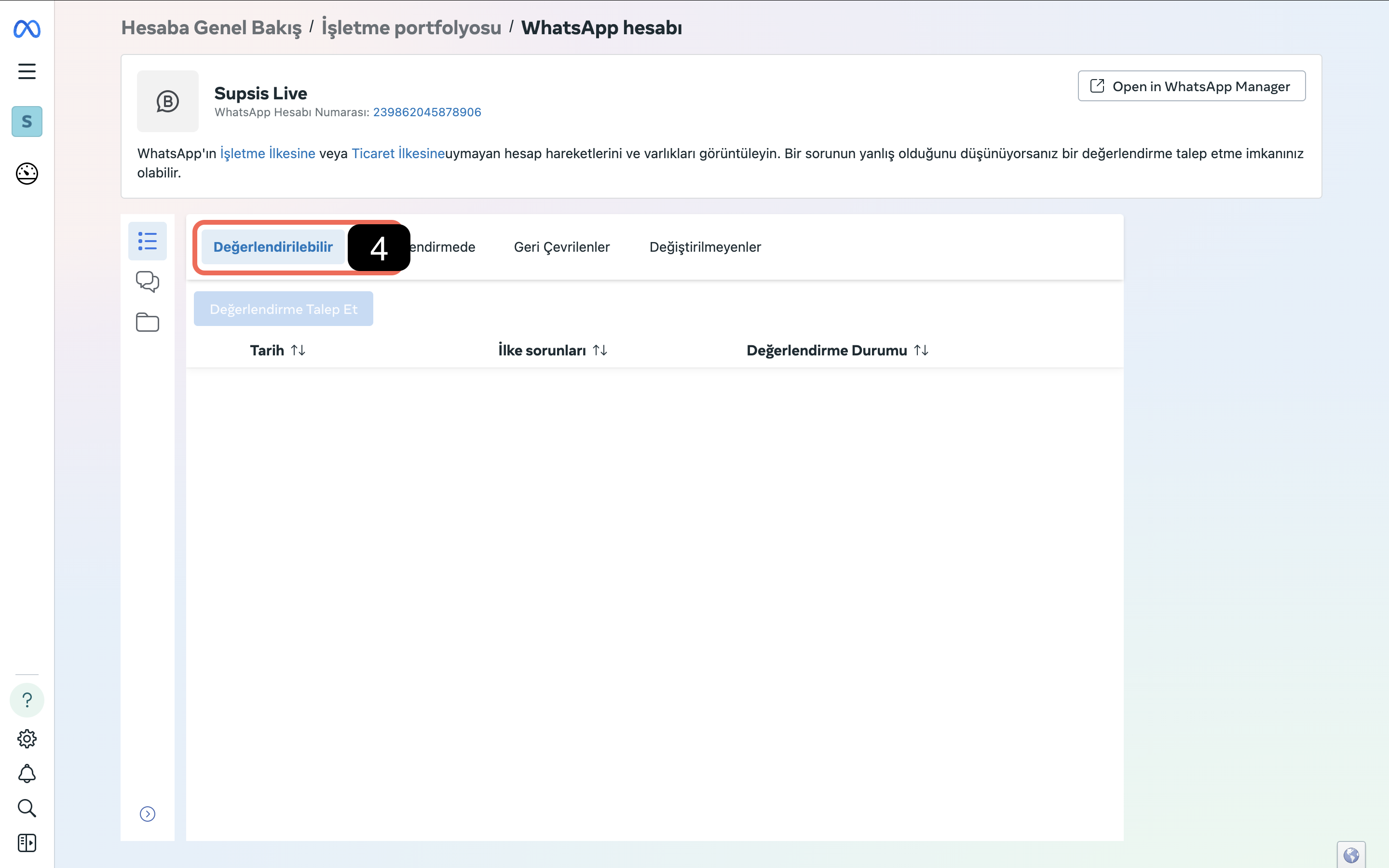Open settings gear icon
The height and width of the screenshot is (868, 1389).
[27, 739]
